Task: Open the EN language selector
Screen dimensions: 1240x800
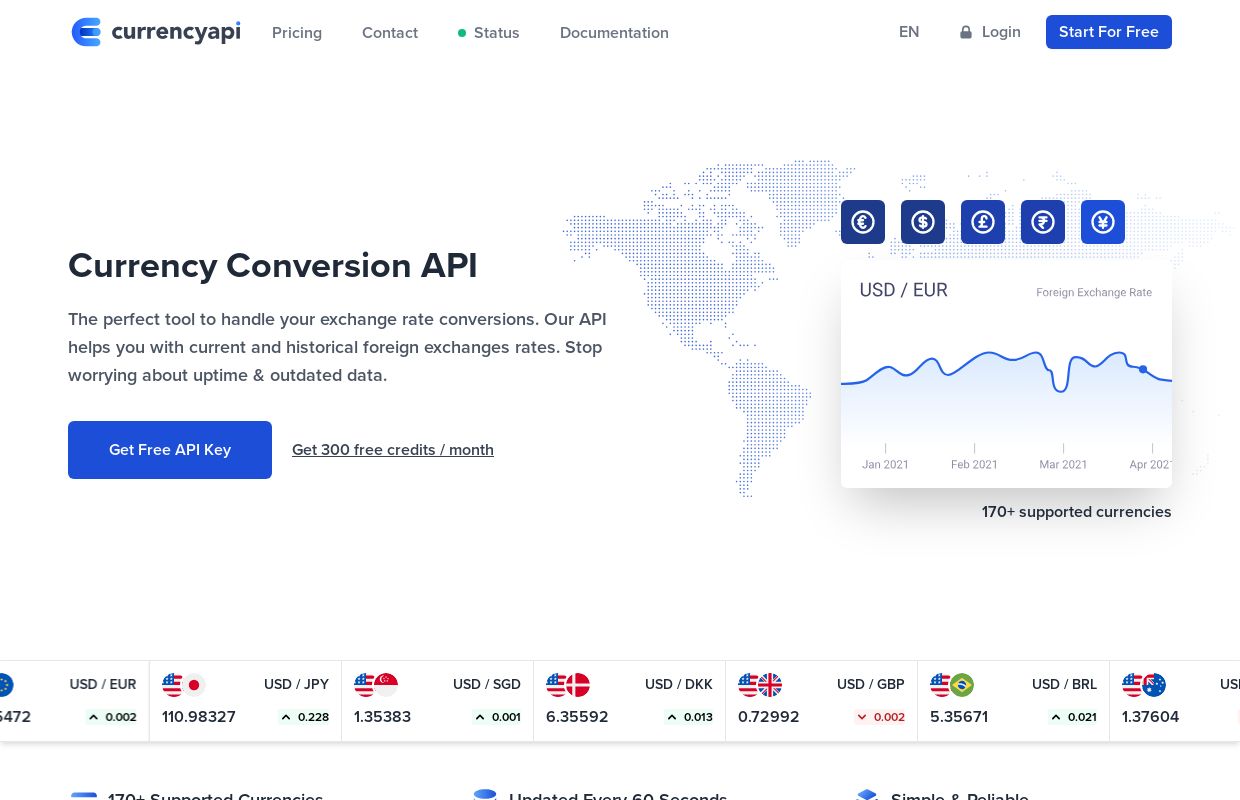Action: tap(909, 32)
